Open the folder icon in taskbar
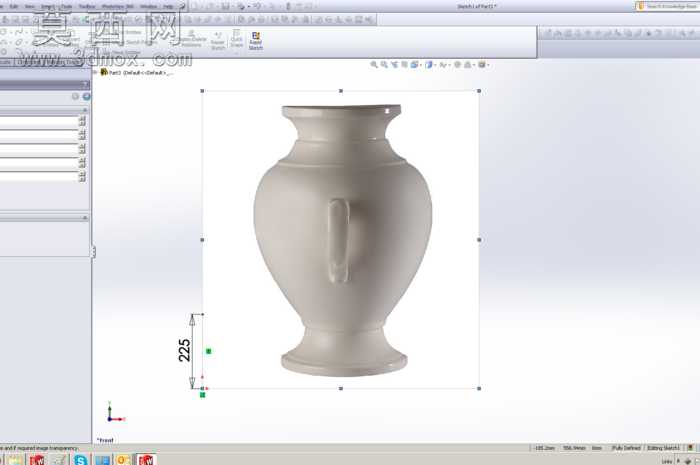 pos(15,459)
